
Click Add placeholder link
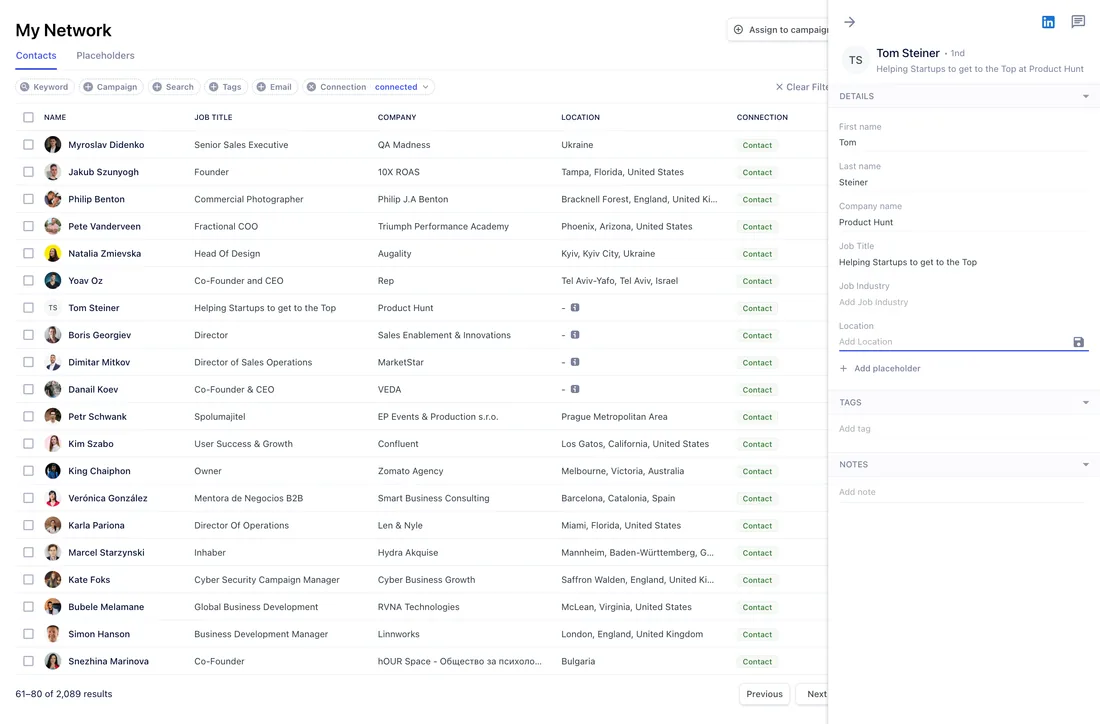(x=880, y=368)
